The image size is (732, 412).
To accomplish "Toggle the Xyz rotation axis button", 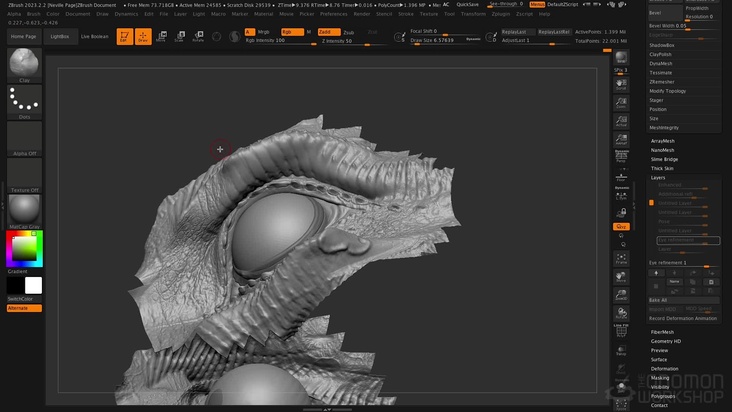I will click(x=621, y=227).
